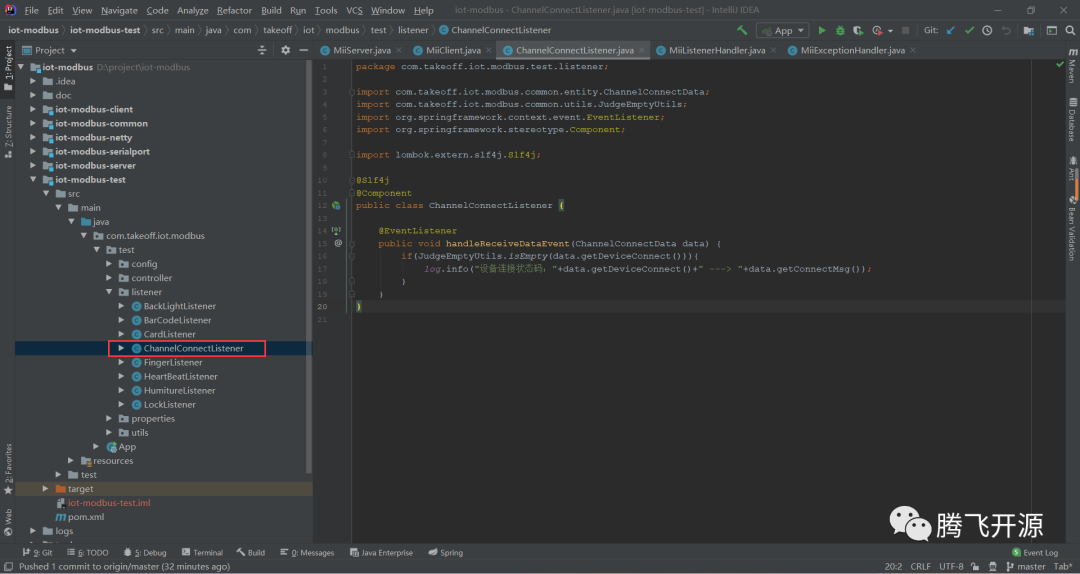This screenshot has height=574, width=1080.
Task: Select HeartBeatListener in project tree
Action: point(180,377)
